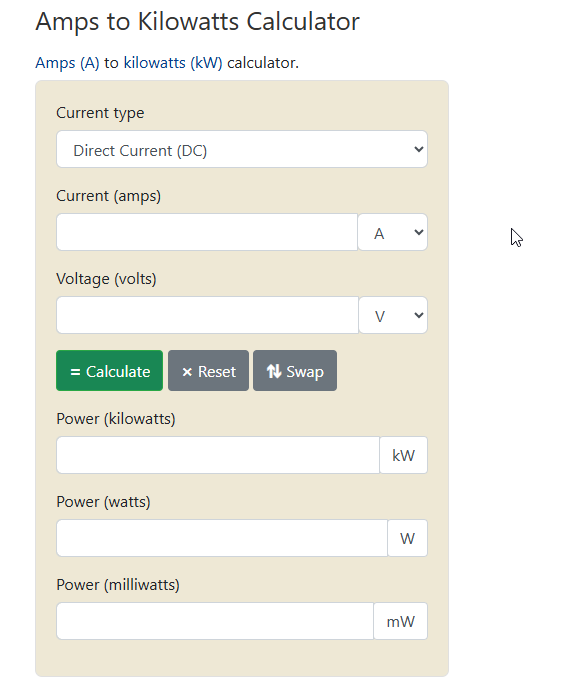Image resolution: width=569 pixels, height=688 pixels.
Task: Click the Voltage (volts) field label
Action: coord(106,279)
